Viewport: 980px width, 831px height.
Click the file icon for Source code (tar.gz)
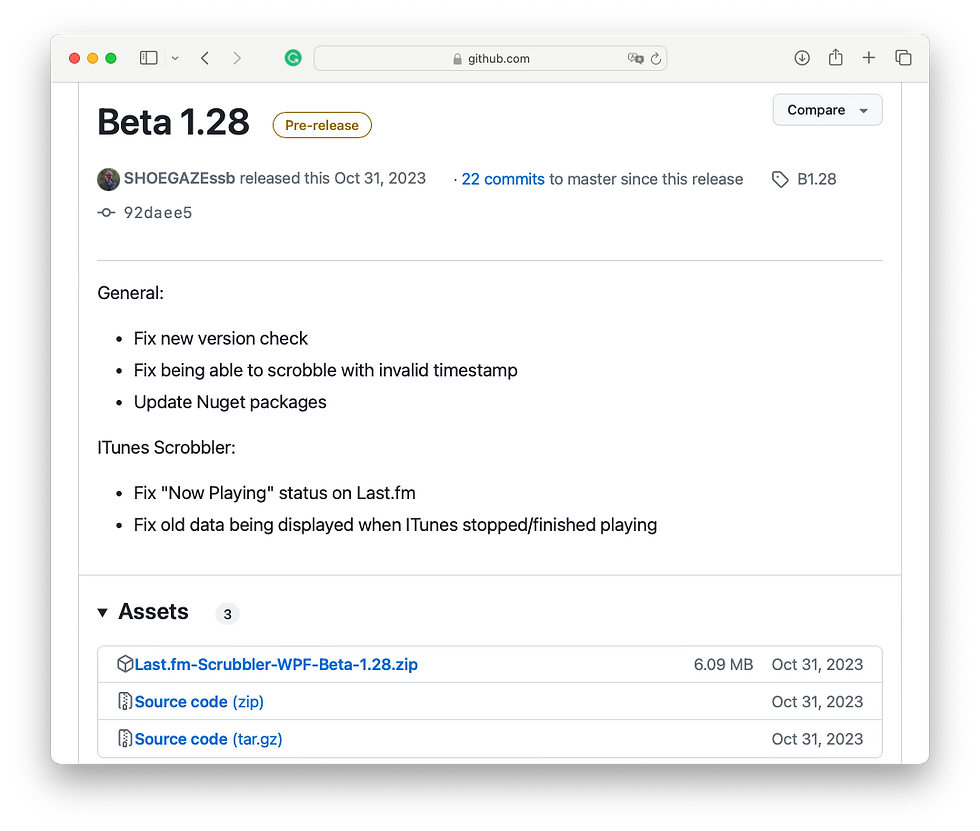(x=125, y=739)
